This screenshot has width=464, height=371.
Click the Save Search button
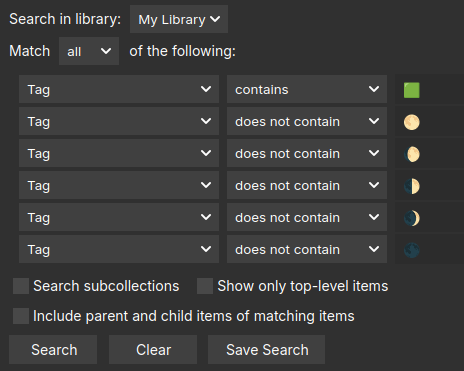(267, 350)
